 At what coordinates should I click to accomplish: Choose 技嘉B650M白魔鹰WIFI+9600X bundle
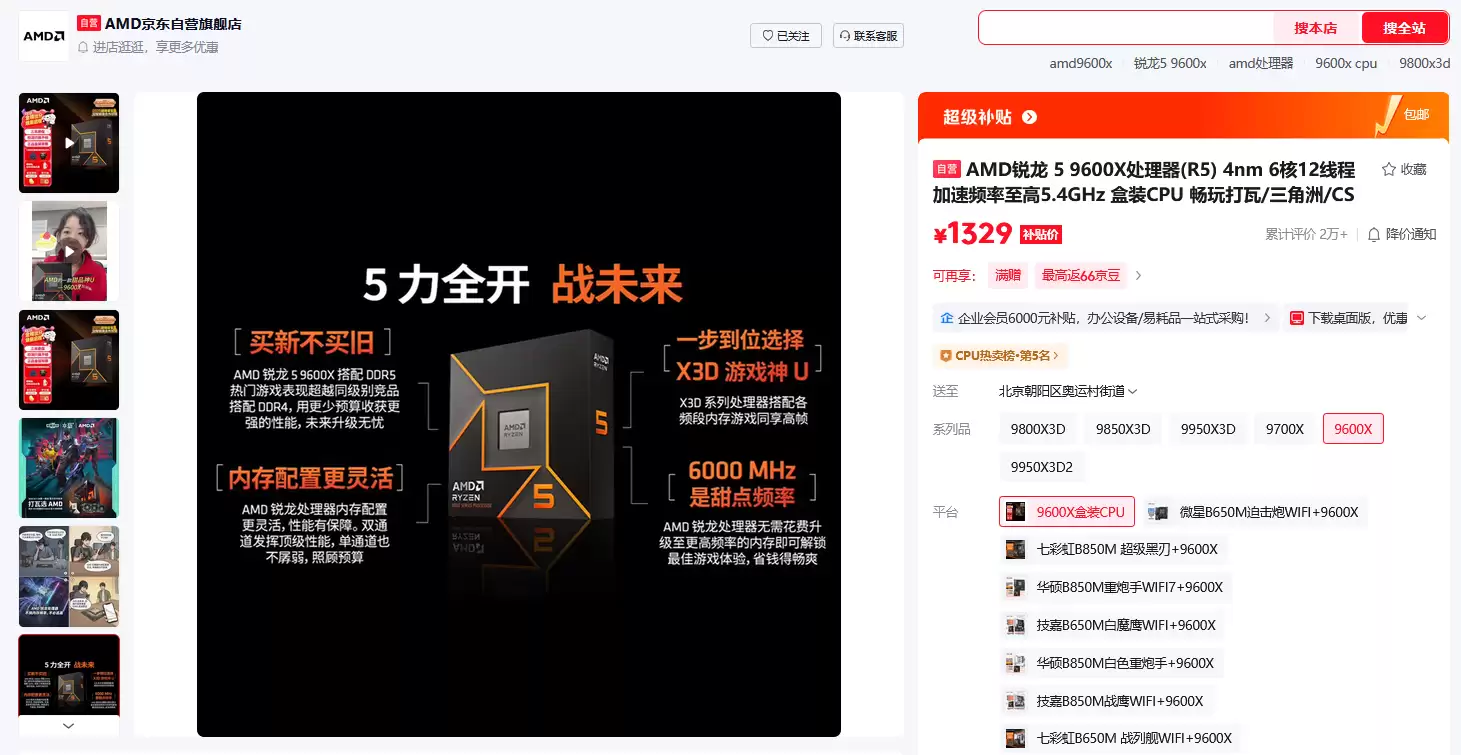point(1113,625)
